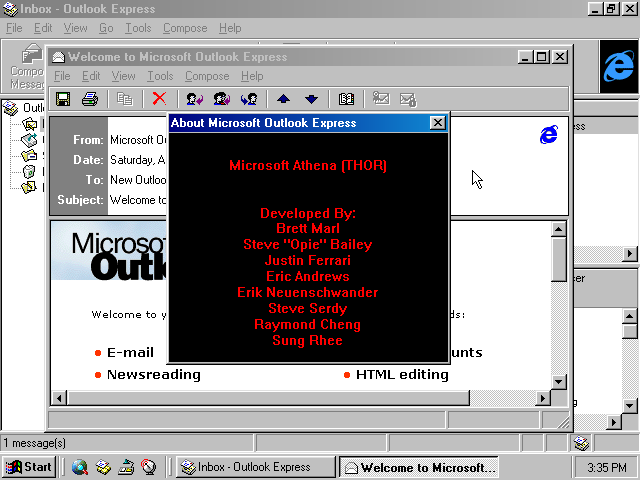
Task: Click Inbox preview pane scroll up arrow
Action: point(629,316)
